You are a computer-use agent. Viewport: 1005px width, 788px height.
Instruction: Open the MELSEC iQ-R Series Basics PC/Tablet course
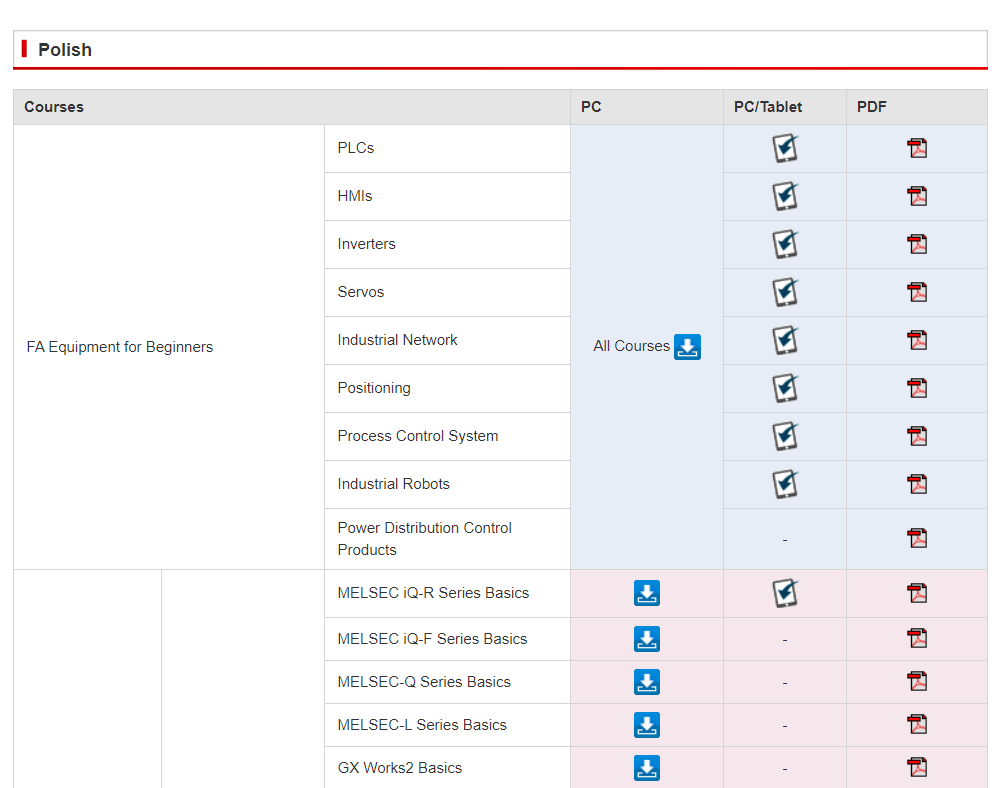pyautogui.click(x=785, y=594)
